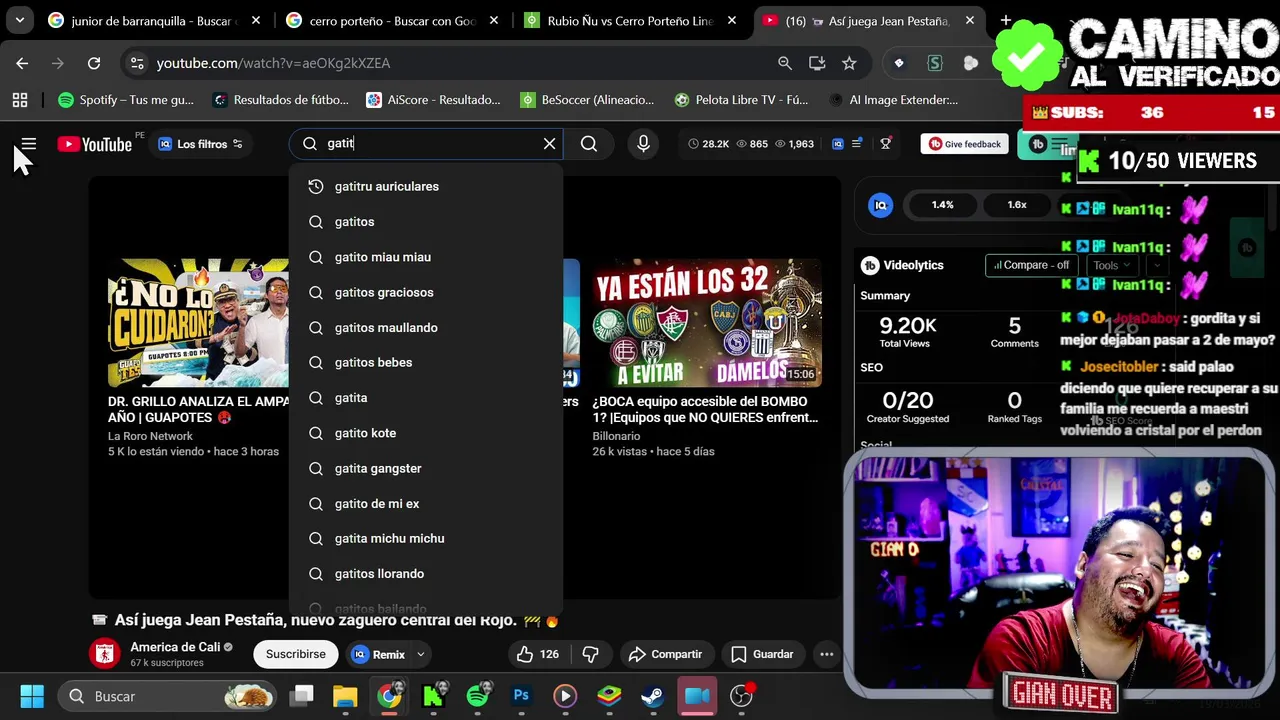Go to the YouTube home logo
Screen dimensions: 1280x720
tap(95, 144)
